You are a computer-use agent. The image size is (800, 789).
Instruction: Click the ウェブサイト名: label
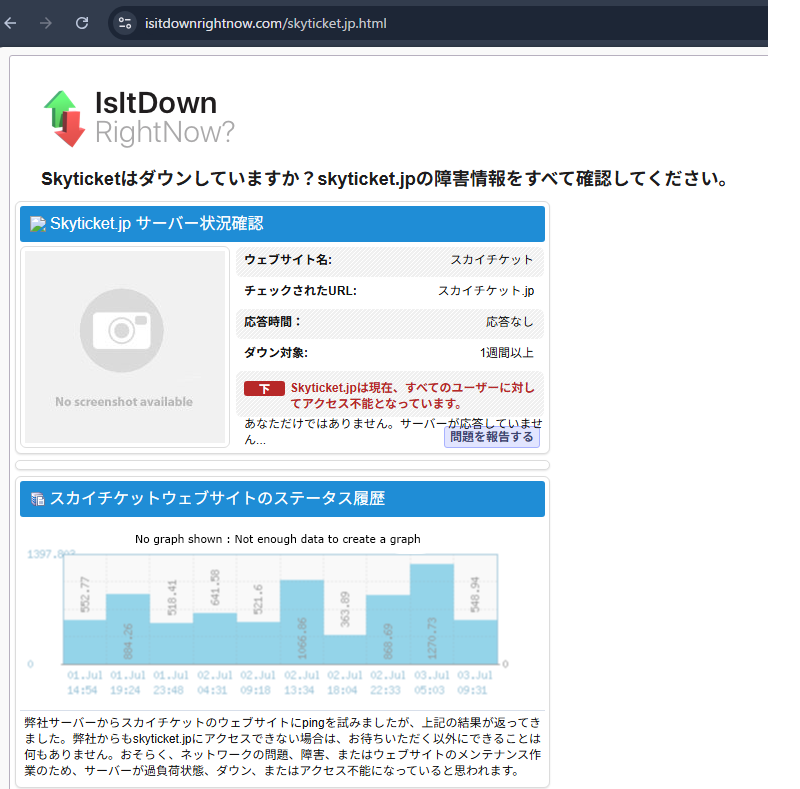[x=288, y=260]
